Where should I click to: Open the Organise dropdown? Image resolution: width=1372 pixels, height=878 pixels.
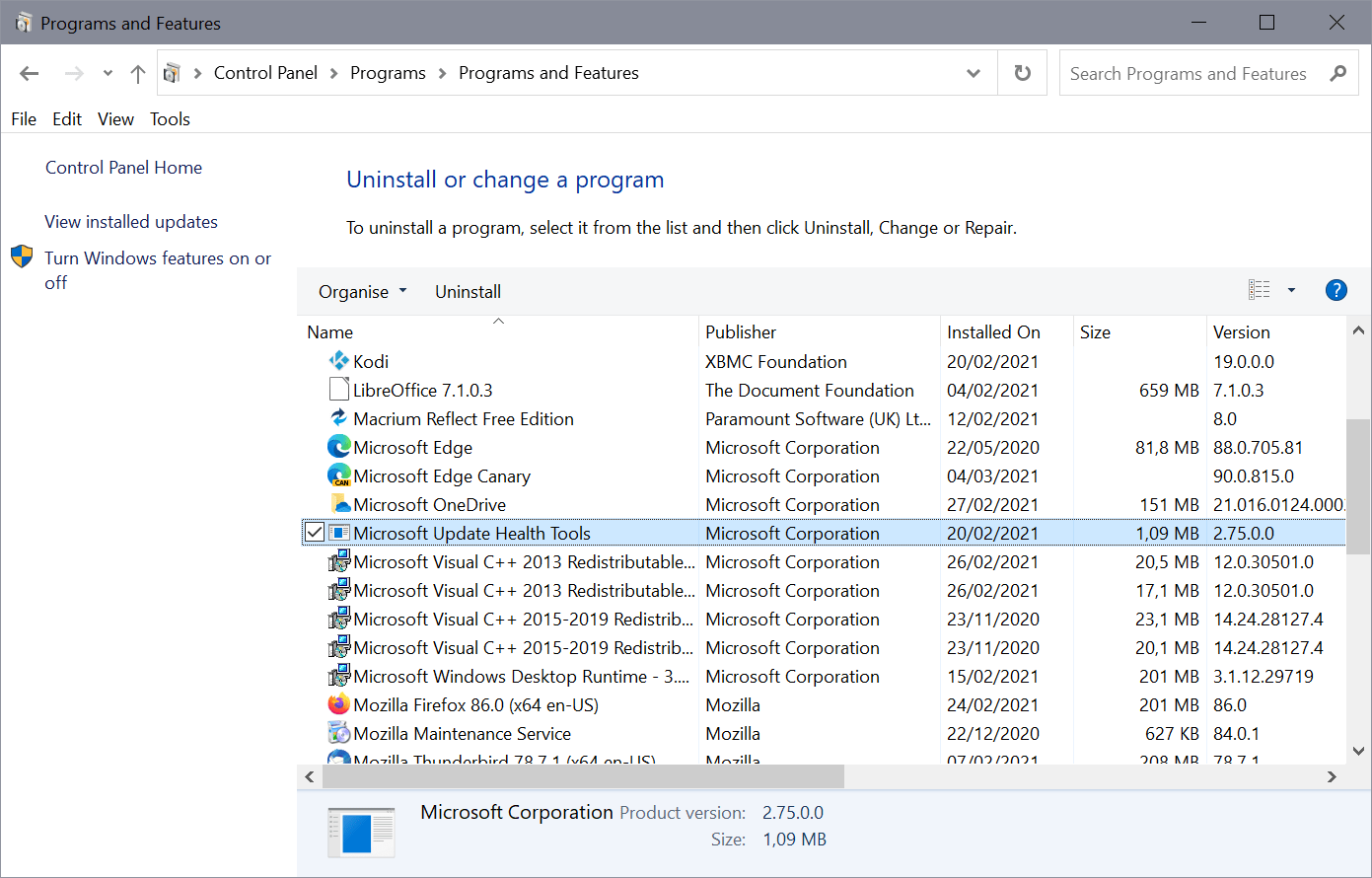361,291
